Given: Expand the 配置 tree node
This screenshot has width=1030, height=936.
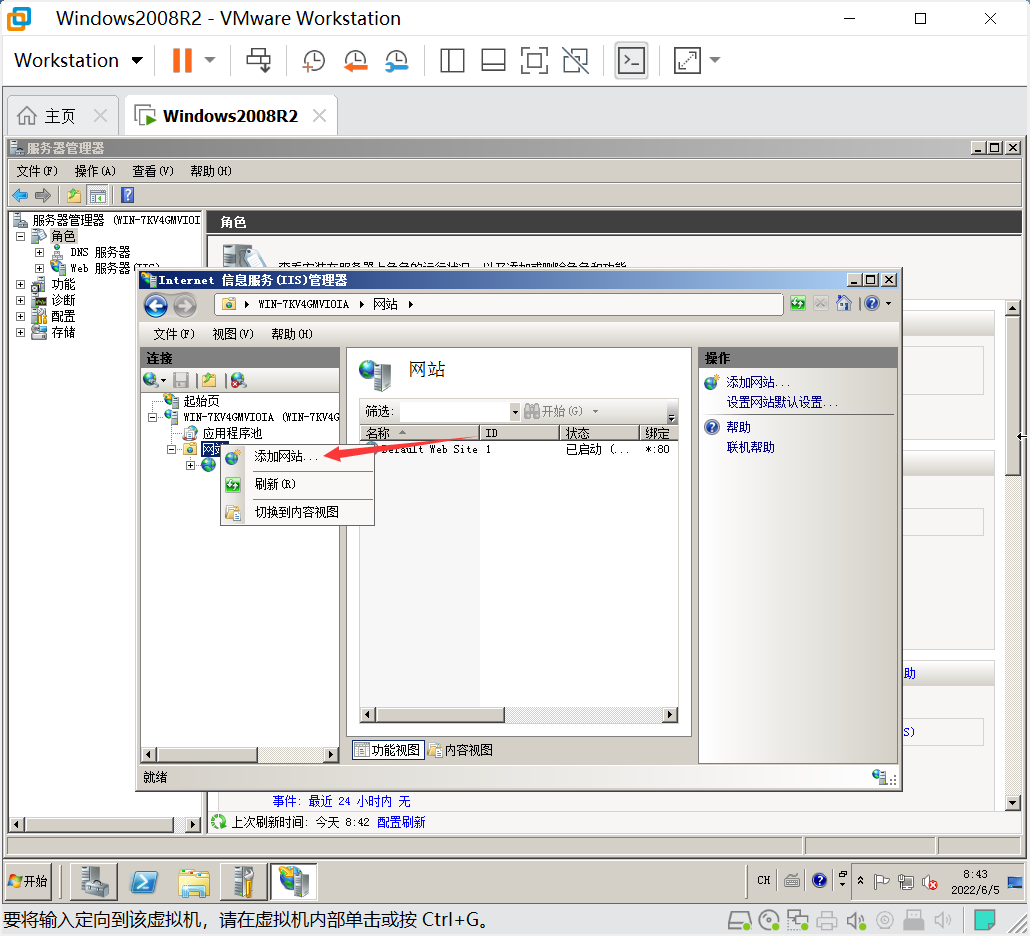Looking at the screenshot, I should click(20, 317).
